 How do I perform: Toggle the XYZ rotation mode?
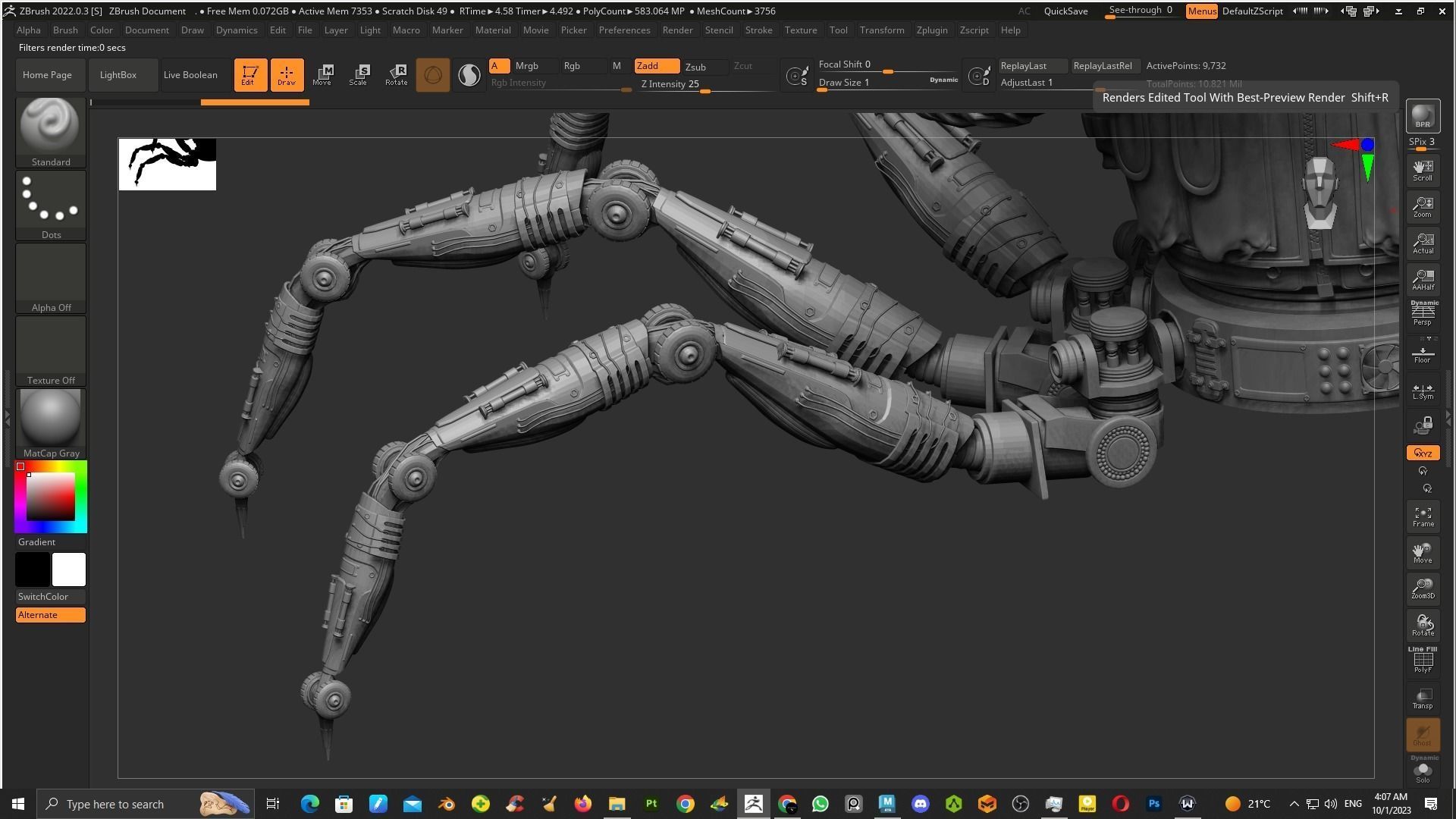coord(1423,453)
